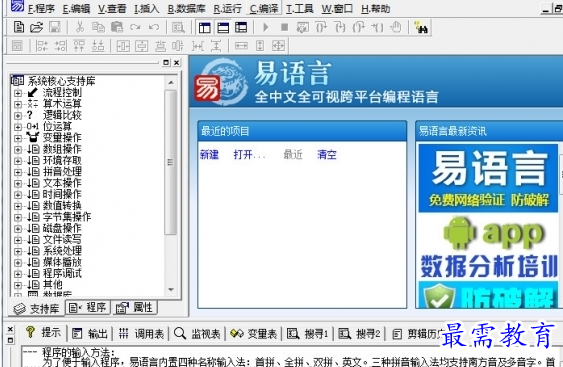563x367 pixels.
Task: Select the 媒体播放 tree item
Action: (x=62, y=262)
